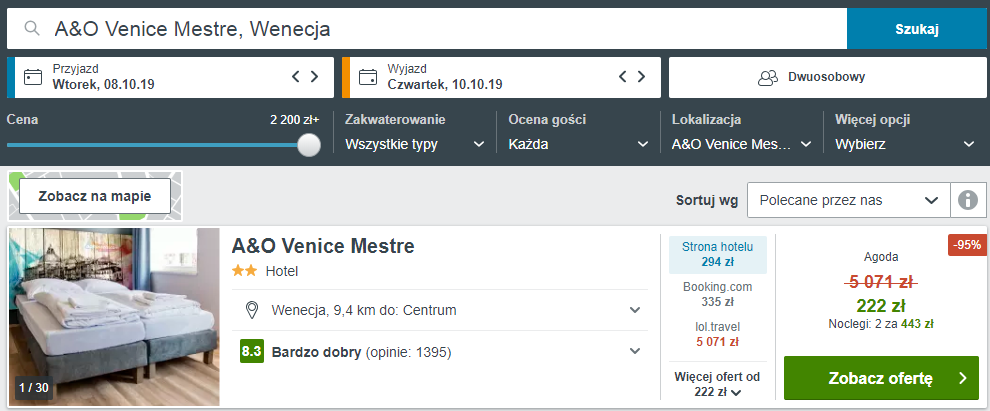This screenshot has width=990, height=411.
Task: Expand the Bardzo dobry reviews row
Action: (x=439, y=352)
